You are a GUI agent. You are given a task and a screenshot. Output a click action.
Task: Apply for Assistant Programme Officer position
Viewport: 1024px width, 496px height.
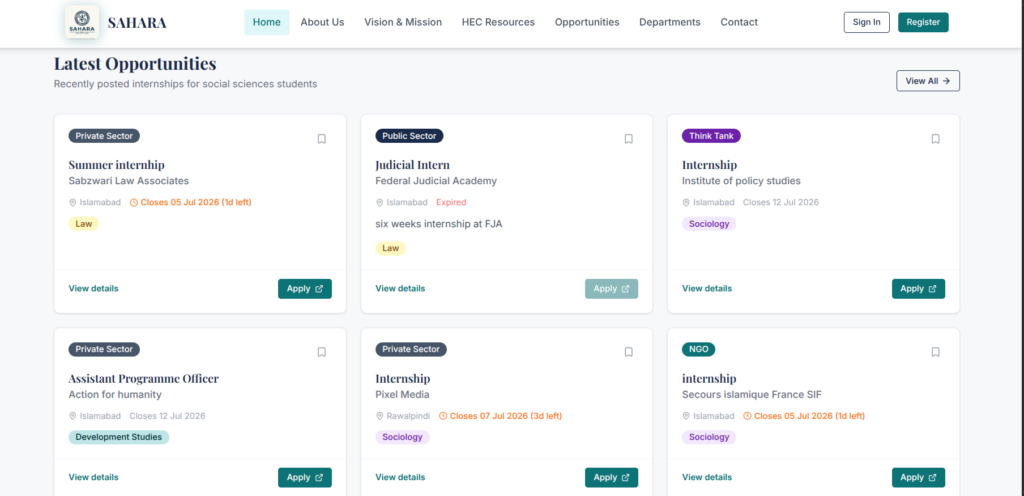tap(305, 478)
